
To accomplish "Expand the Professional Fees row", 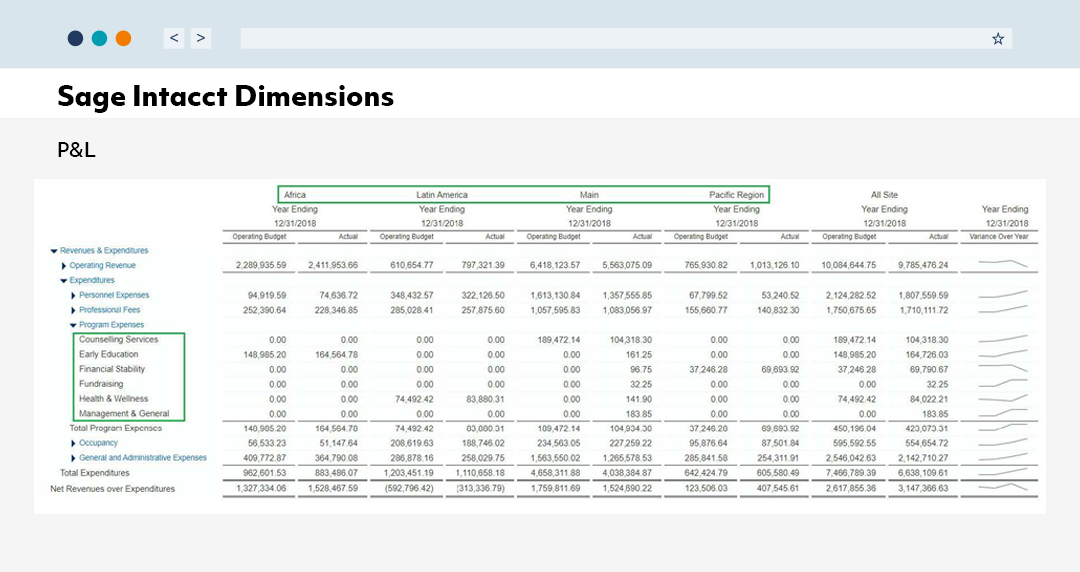I will click(74, 310).
